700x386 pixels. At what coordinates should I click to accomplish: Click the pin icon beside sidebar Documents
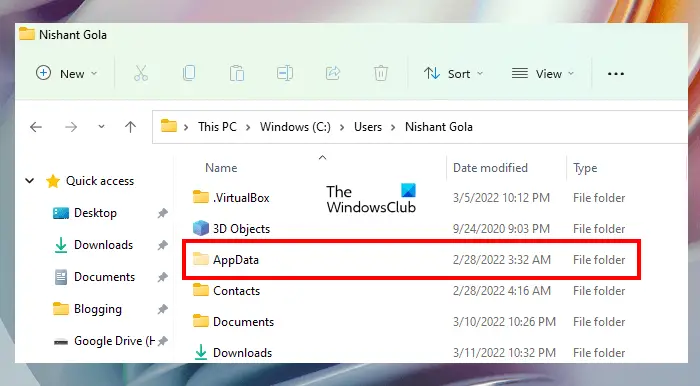pos(162,277)
